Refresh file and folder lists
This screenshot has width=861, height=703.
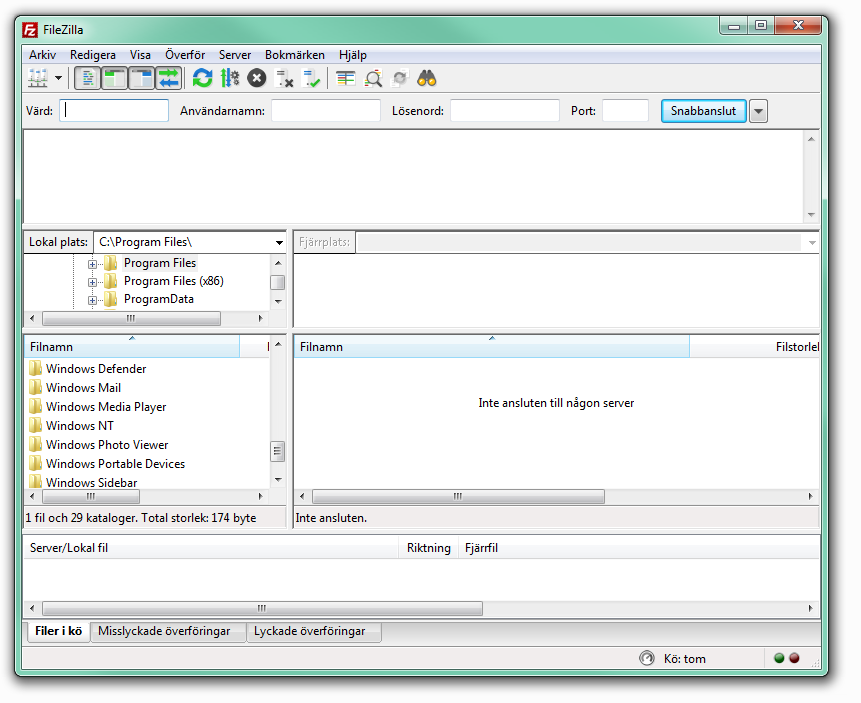(x=203, y=78)
